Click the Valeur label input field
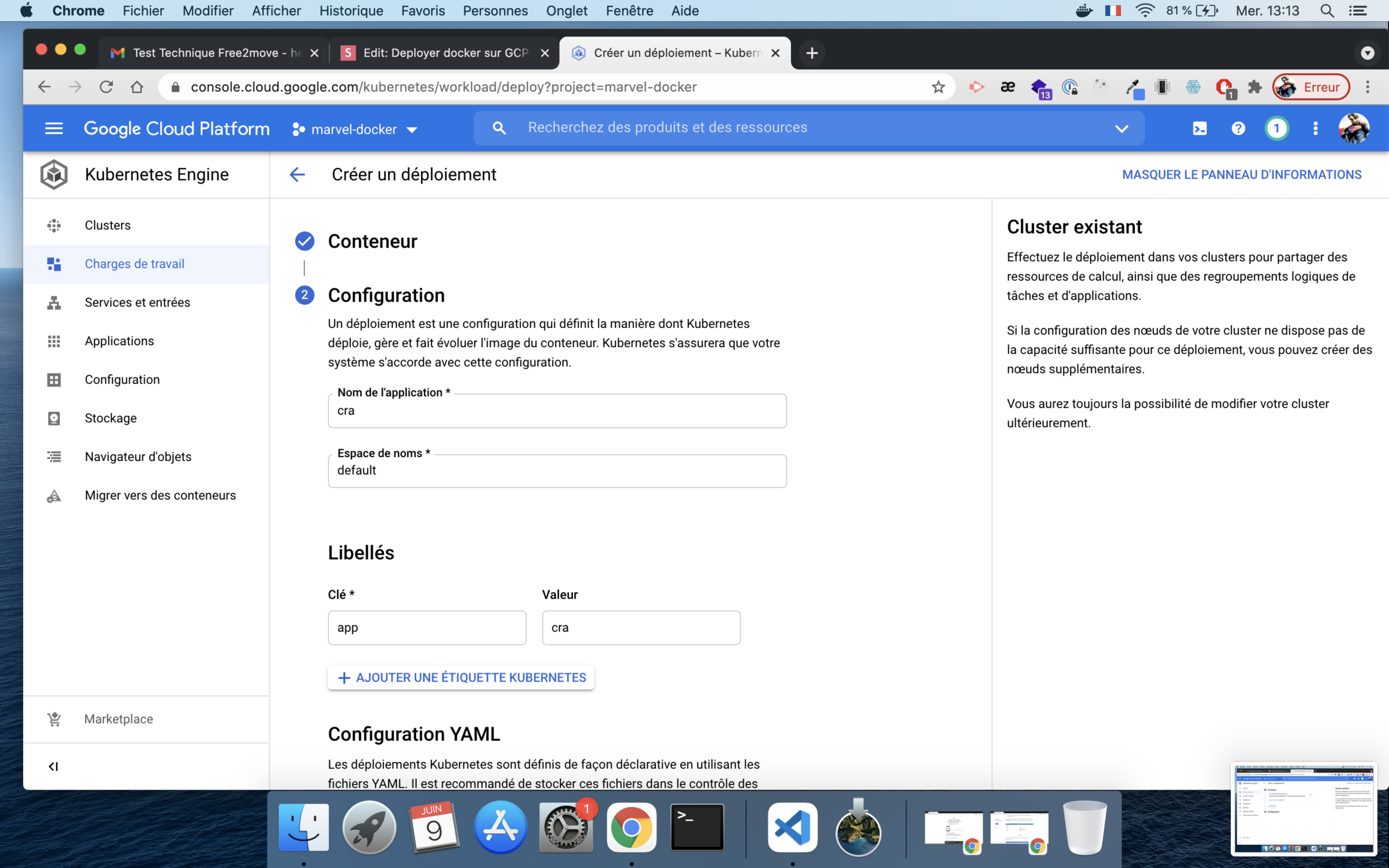Viewport: 1389px width, 868px height. 640,628
